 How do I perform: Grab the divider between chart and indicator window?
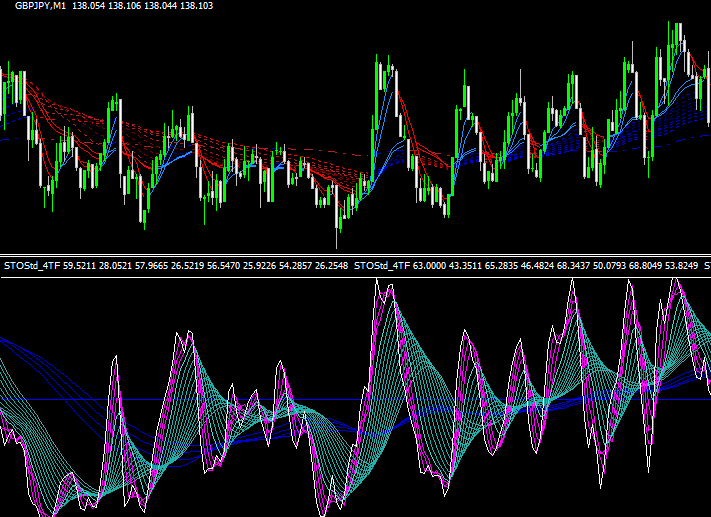click(355, 255)
